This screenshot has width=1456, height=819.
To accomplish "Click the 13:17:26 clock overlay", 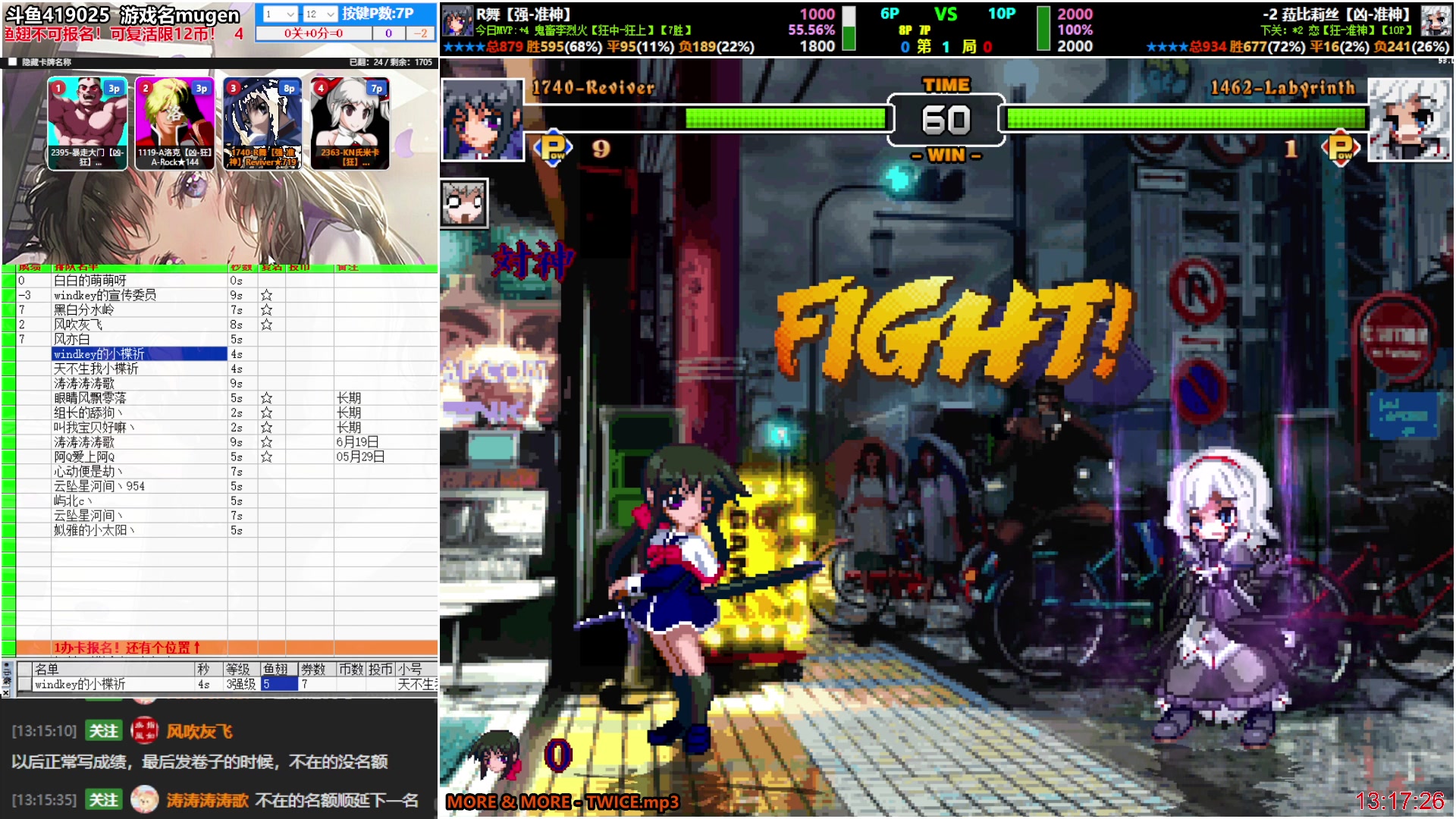I will click(x=1400, y=801).
